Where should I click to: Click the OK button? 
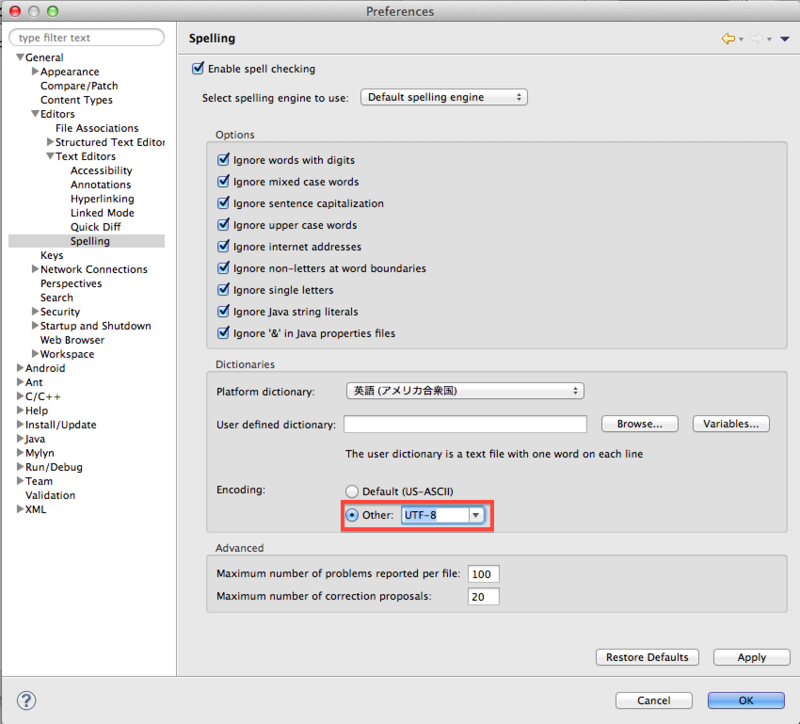(746, 701)
